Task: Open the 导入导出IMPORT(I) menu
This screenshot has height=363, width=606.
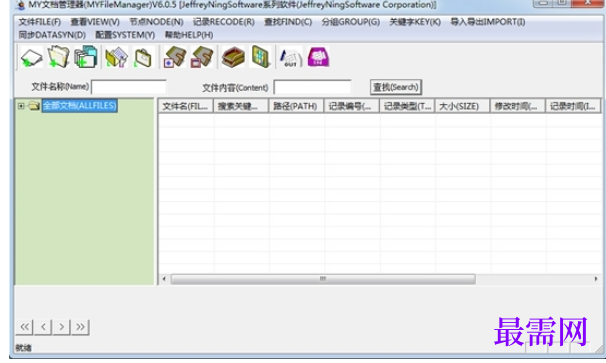Action: [488, 22]
